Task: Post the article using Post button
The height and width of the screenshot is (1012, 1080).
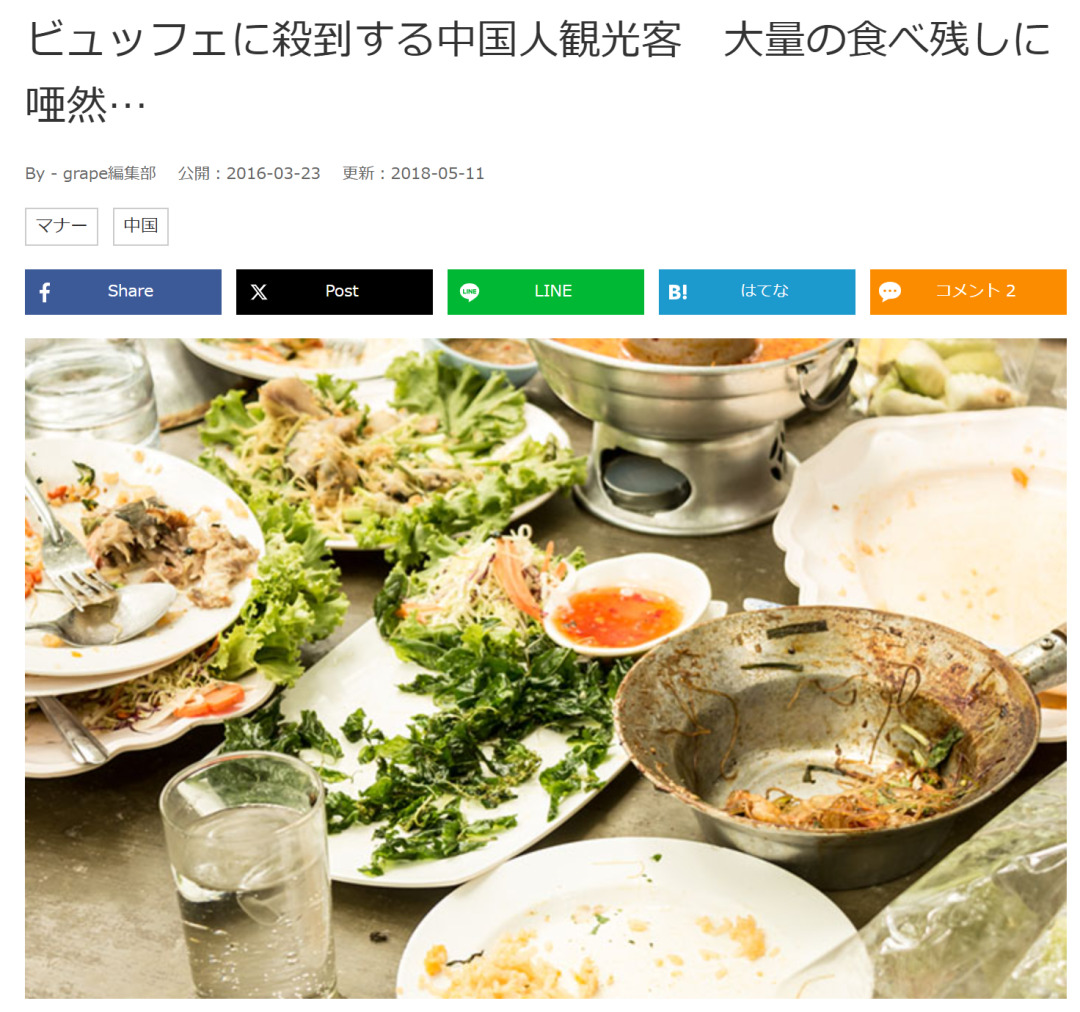Action: (335, 292)
